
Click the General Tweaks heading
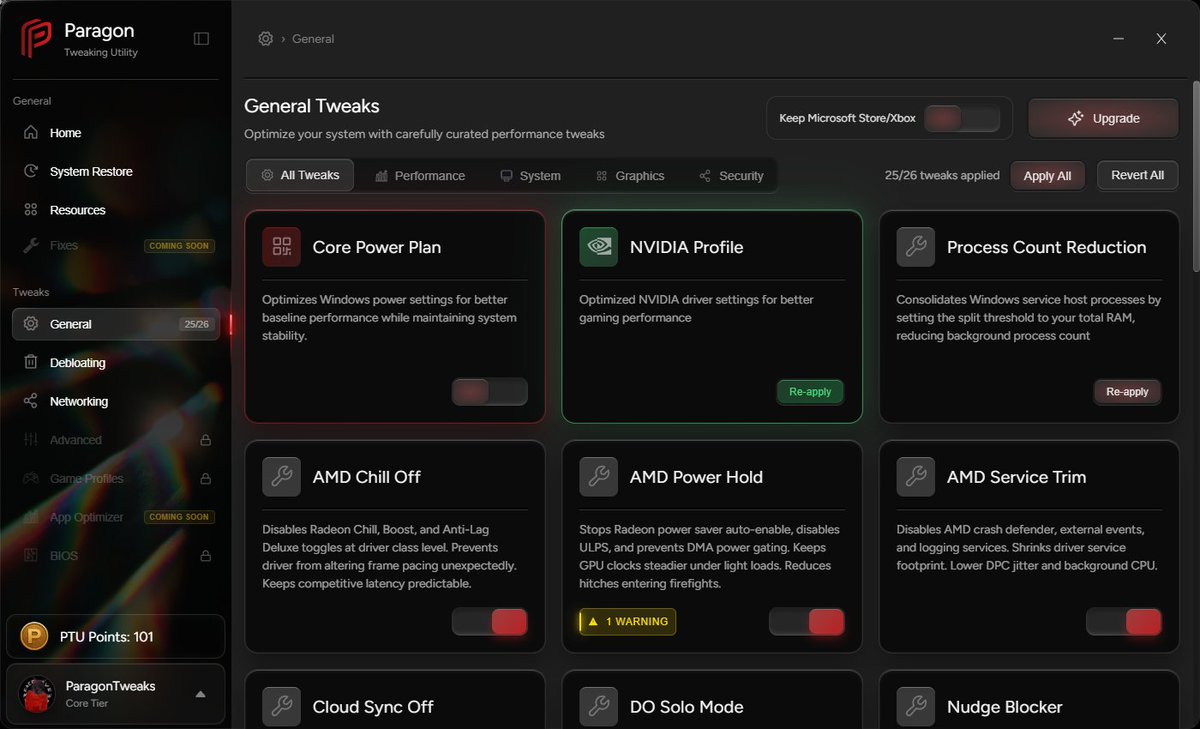[312, 106]
